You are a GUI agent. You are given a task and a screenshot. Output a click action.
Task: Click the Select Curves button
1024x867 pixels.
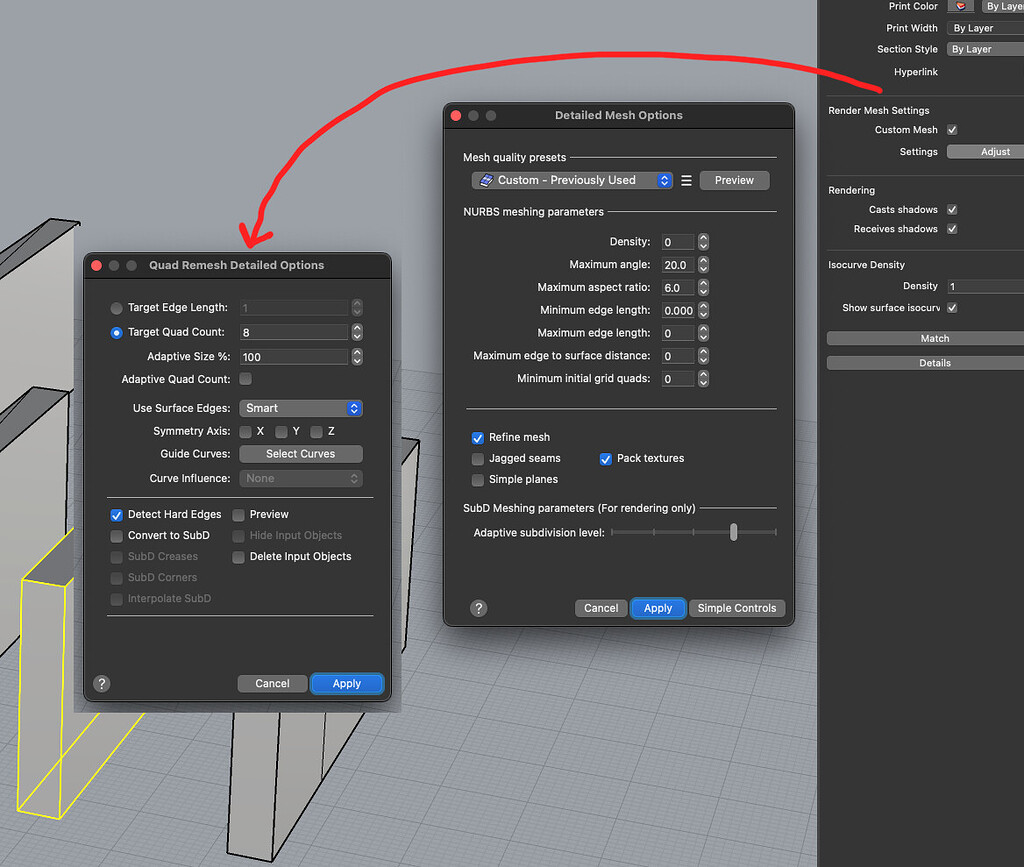pos(301,454)
